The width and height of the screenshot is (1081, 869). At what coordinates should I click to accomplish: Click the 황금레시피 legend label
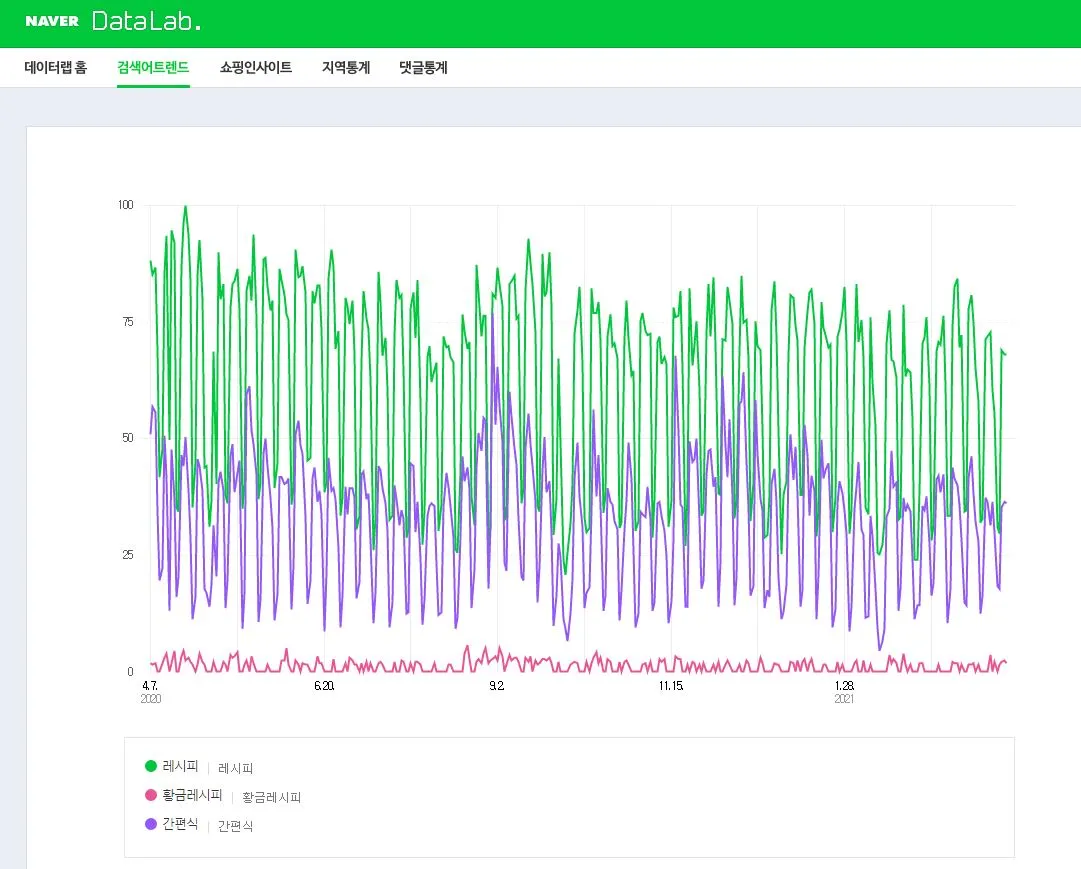click(x=192, y=795)
